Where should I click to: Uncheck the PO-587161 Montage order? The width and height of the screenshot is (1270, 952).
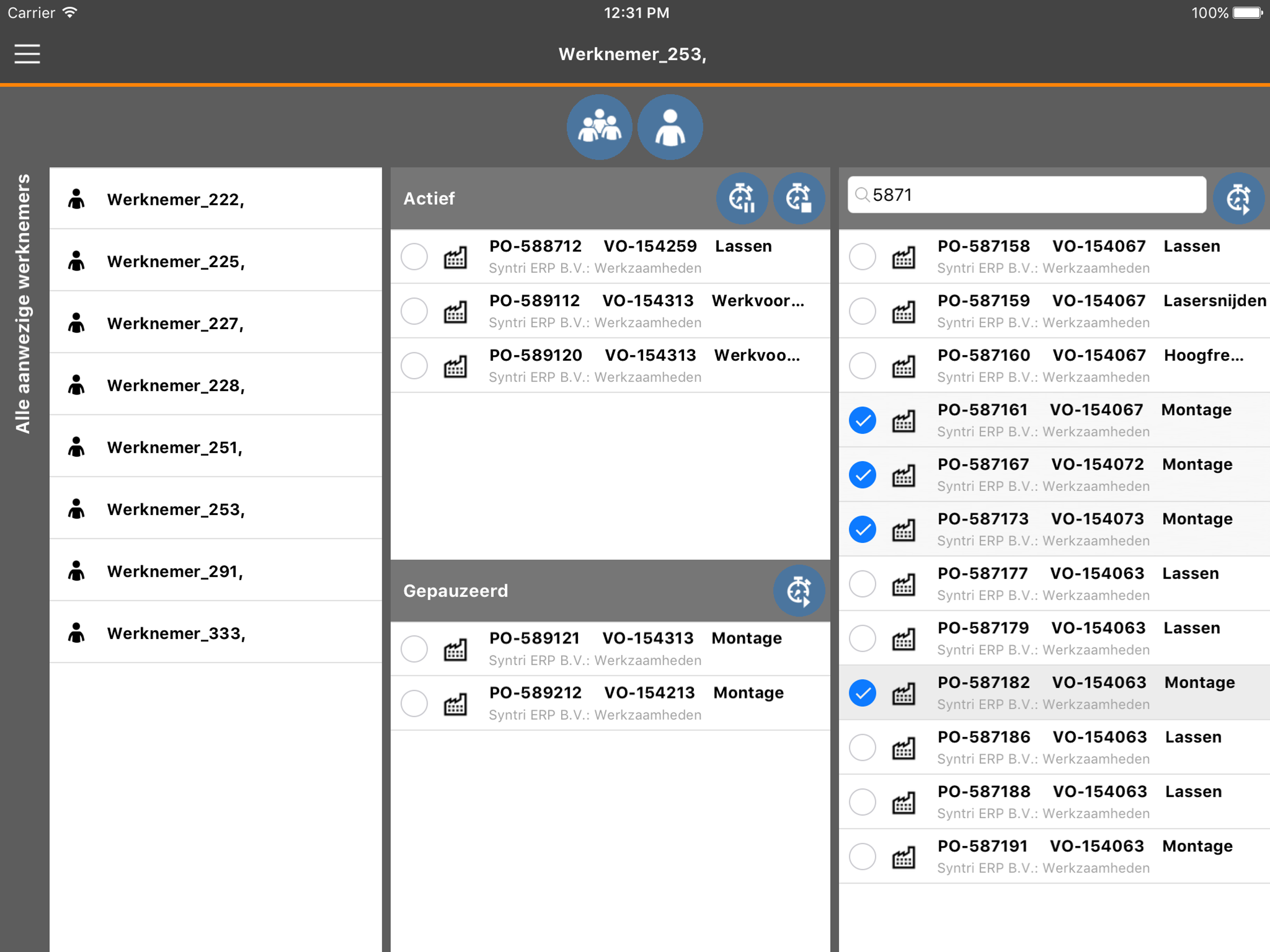[862, 420]
